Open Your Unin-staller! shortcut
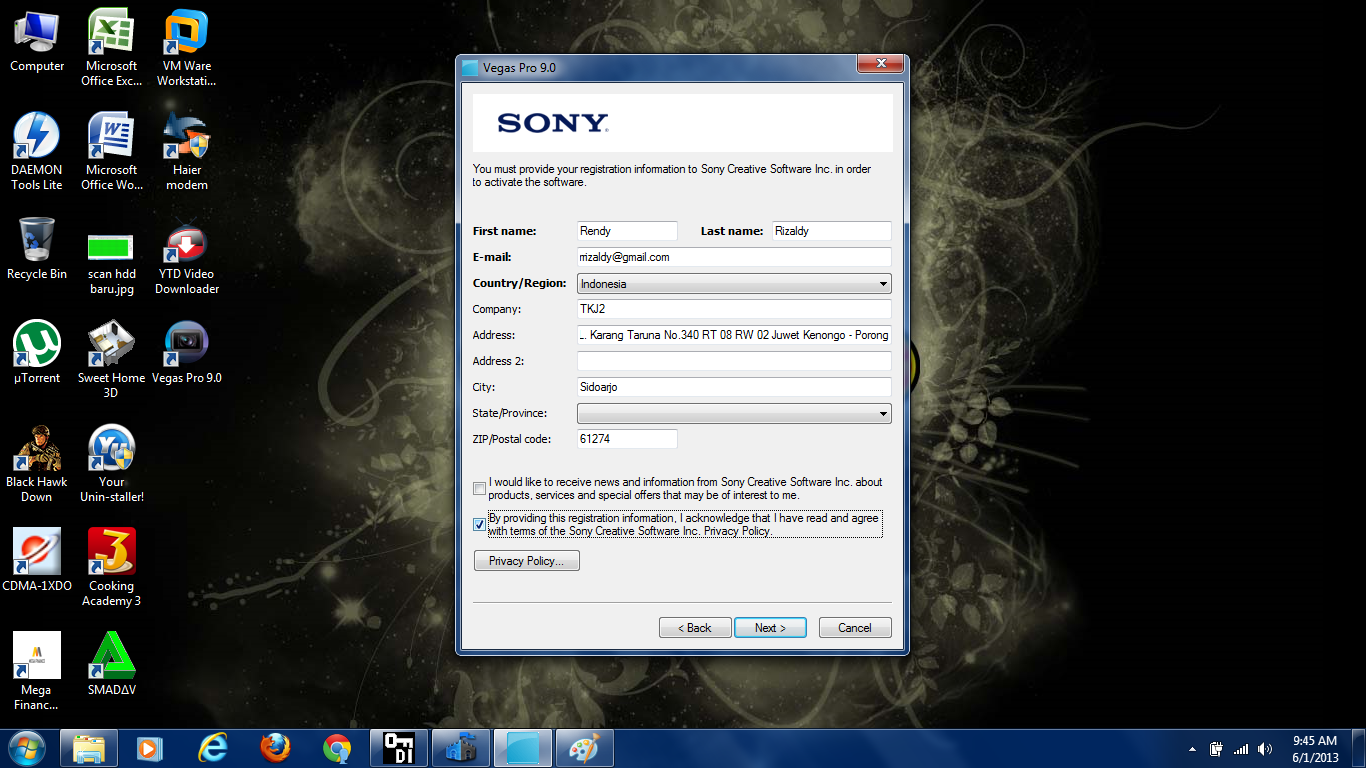Screen dimensions: 1366x768 click(x=111, y=464)
